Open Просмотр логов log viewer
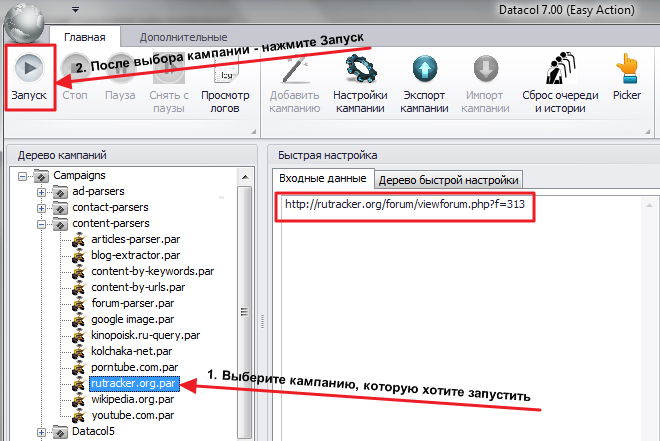Image resolution: width=660 pixels, height=441 pixels. (225, 84)
